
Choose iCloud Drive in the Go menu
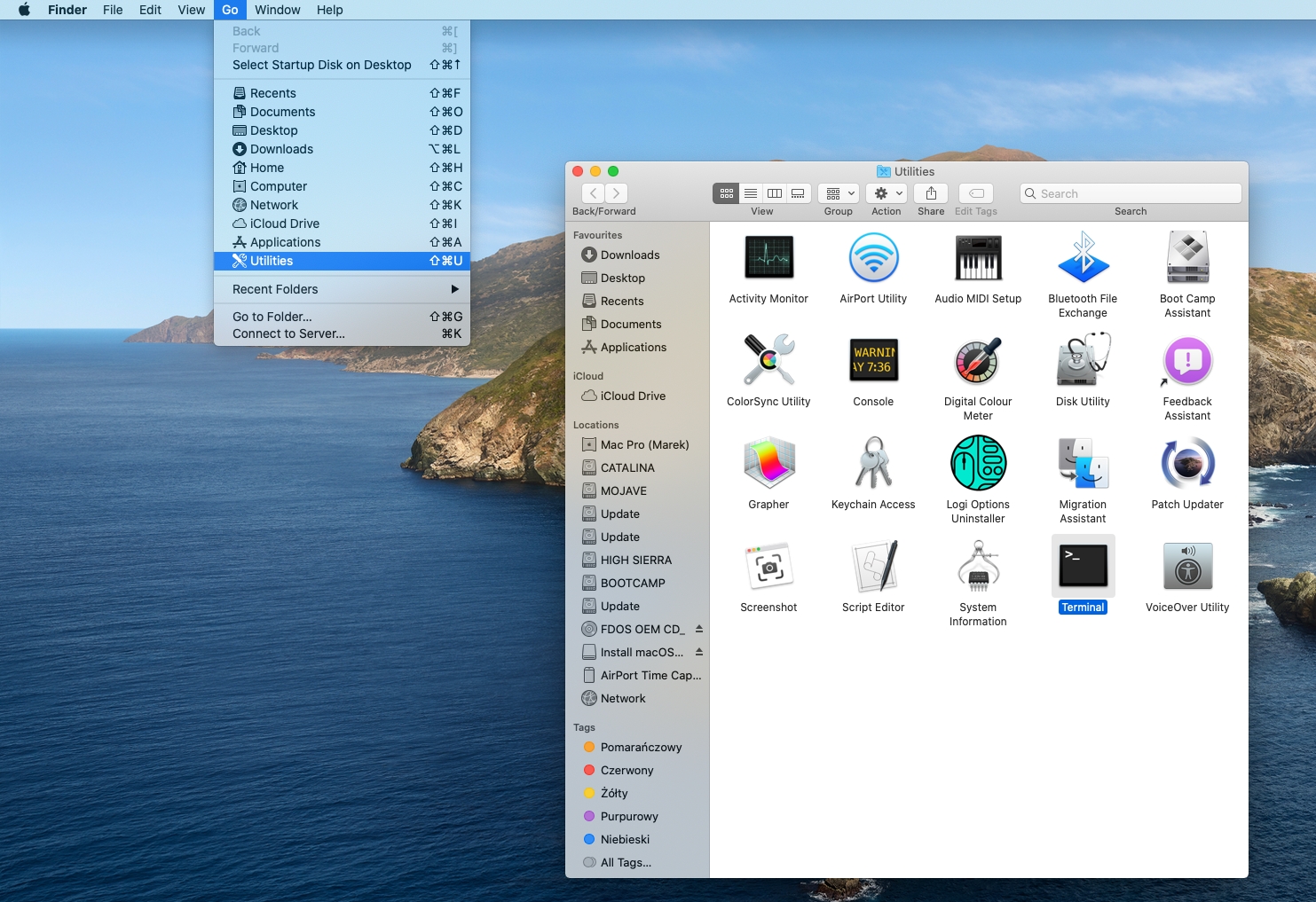tap(342, 224)
